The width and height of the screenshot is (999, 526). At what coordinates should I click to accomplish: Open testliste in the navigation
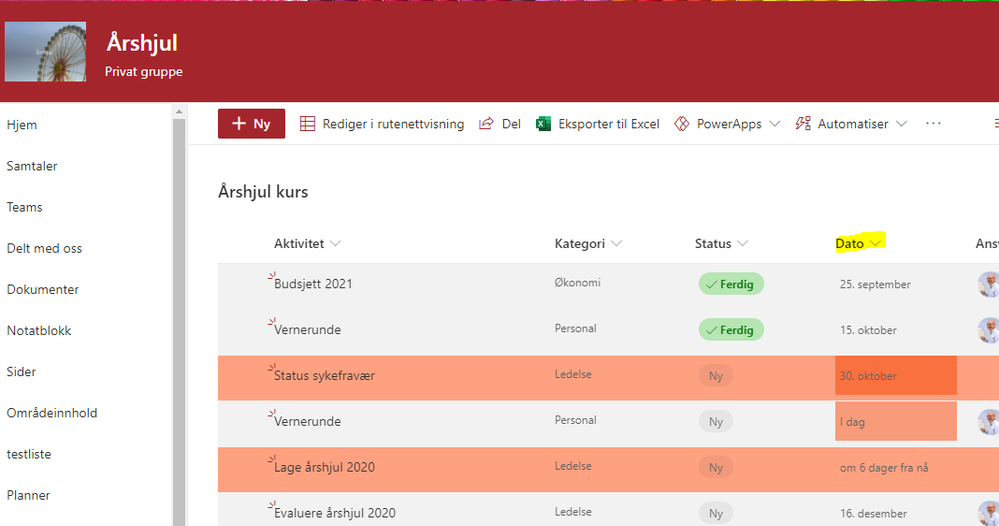coord(29,454)
